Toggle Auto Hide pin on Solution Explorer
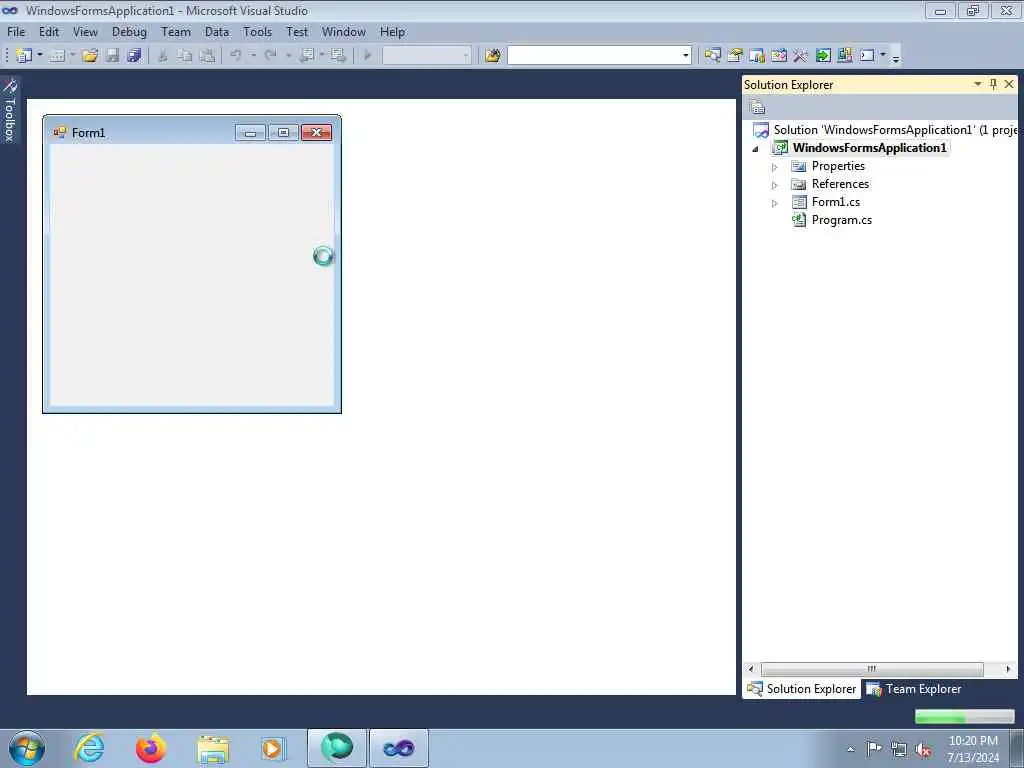 click(x=993, y=84)
